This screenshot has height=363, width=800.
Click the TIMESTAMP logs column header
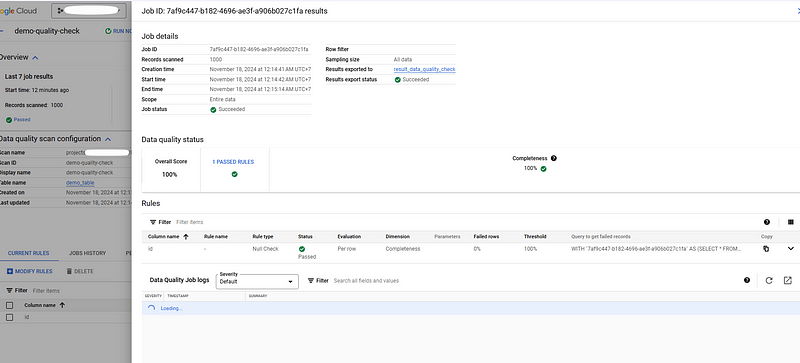click(x=178, y=296)
